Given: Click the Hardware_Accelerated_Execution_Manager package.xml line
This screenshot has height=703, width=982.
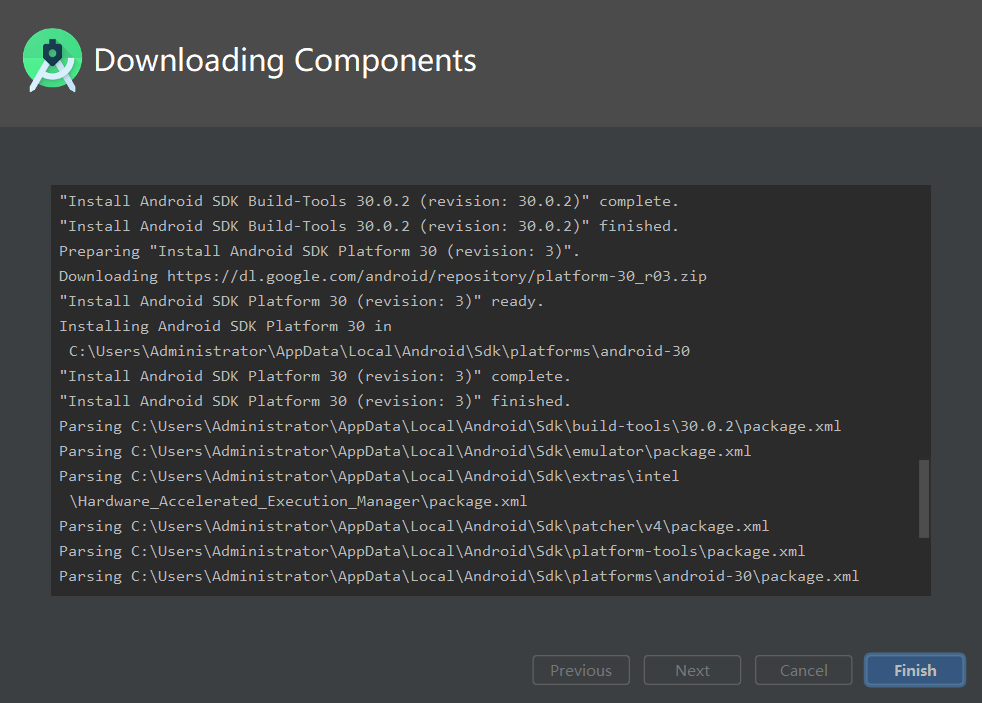Looking at the screenshot, I should coord(298,501).
